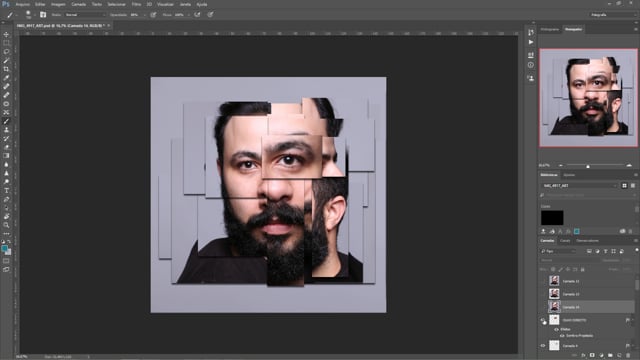The image size is (640, 360).
Task: Select the Lasso tool
Action: [x=6, y=52]
